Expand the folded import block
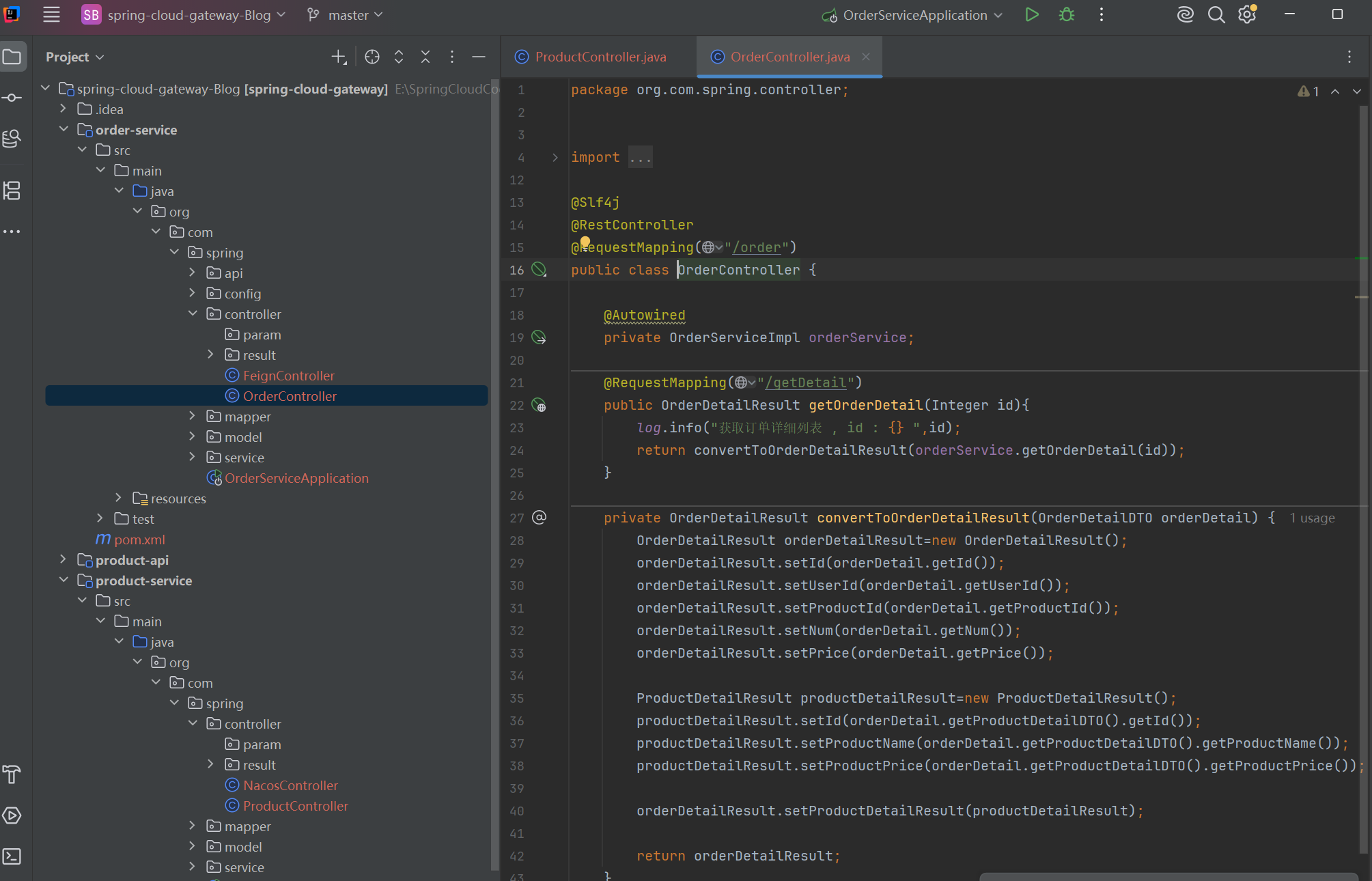 555,158
